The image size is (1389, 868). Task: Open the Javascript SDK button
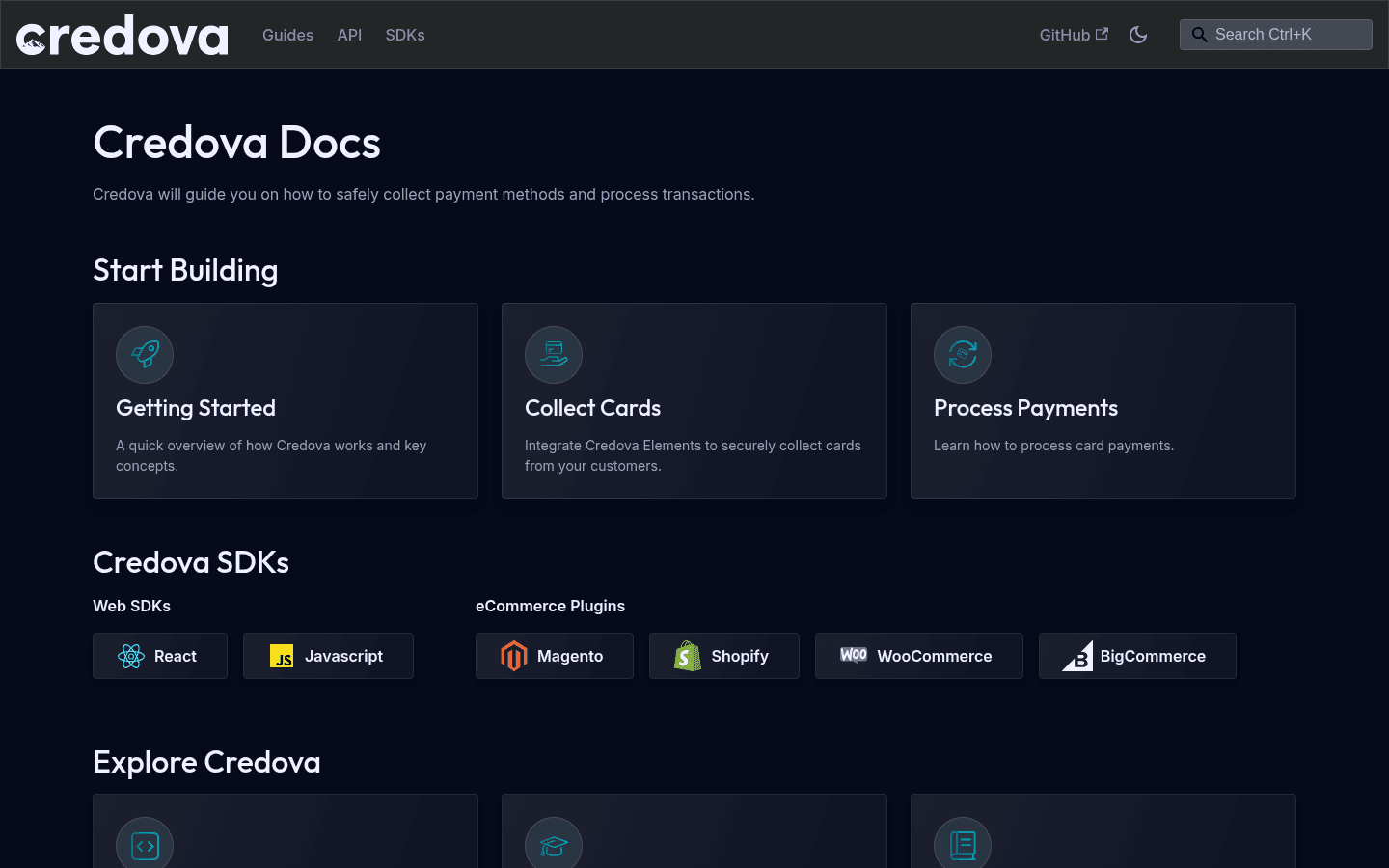328,656
